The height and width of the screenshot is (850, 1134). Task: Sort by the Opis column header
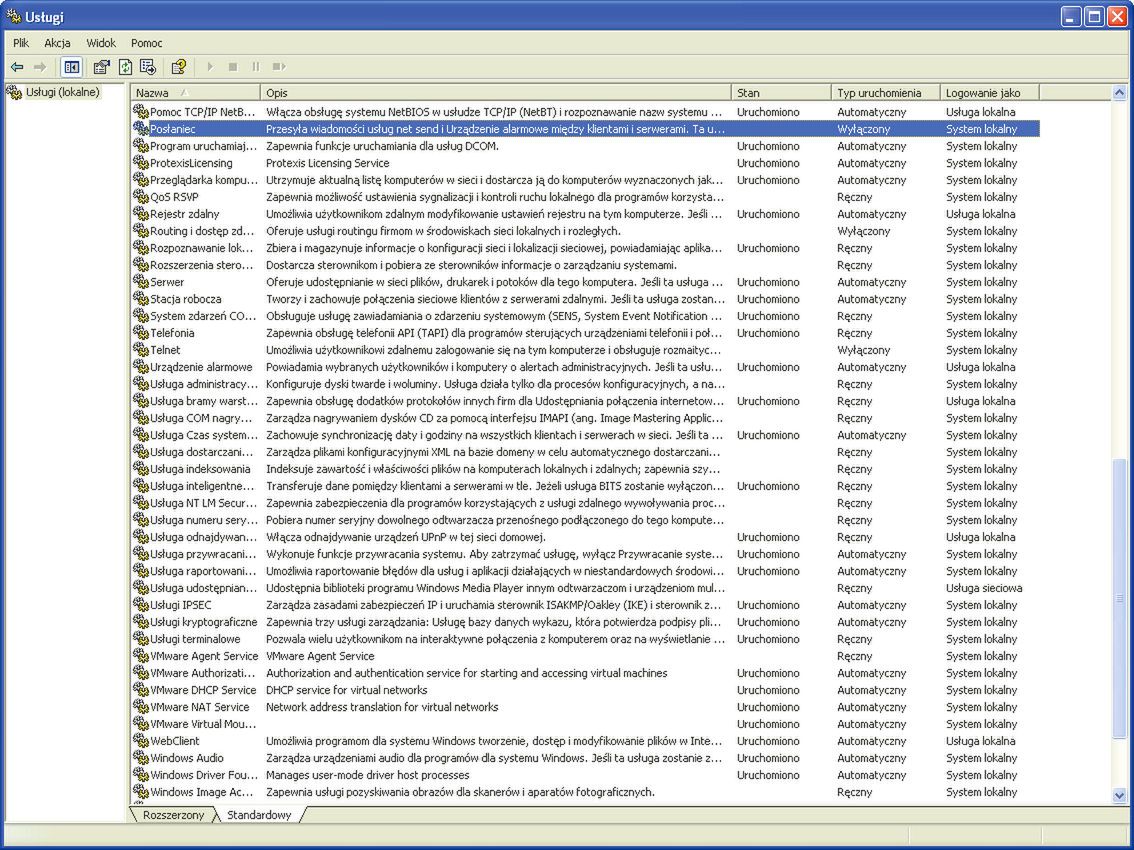(x=495, y=93)
